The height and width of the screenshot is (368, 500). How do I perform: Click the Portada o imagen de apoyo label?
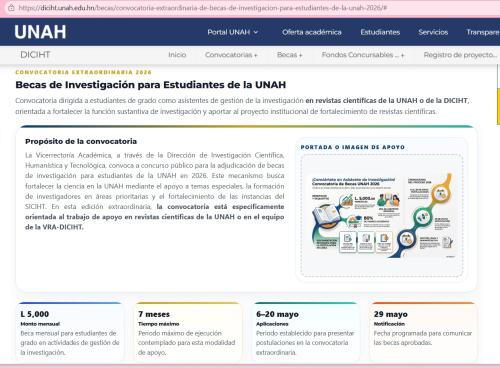353,147
